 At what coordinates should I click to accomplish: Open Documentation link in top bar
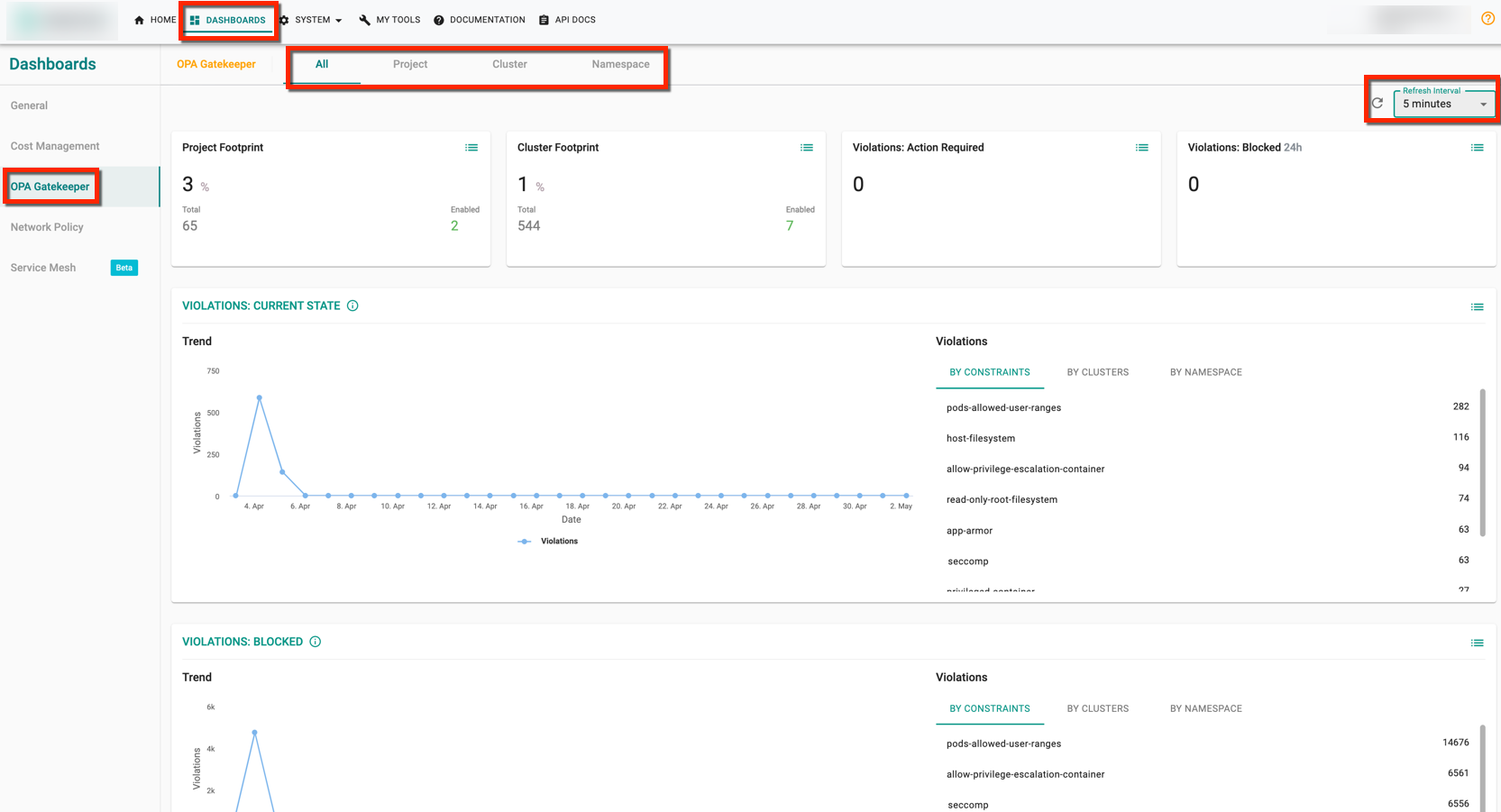click(x=479, y=20)
